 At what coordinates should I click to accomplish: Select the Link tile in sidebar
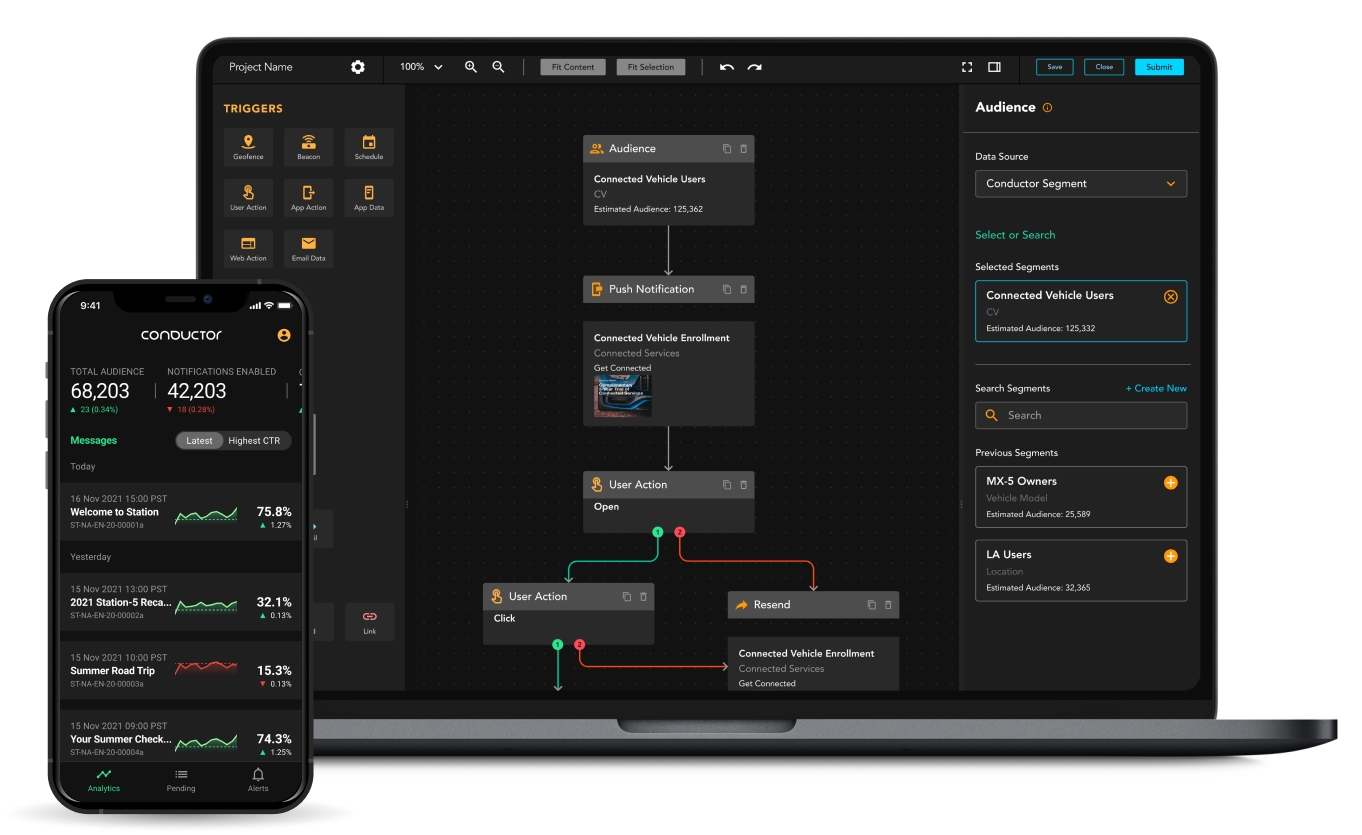[x=370, y=622]
